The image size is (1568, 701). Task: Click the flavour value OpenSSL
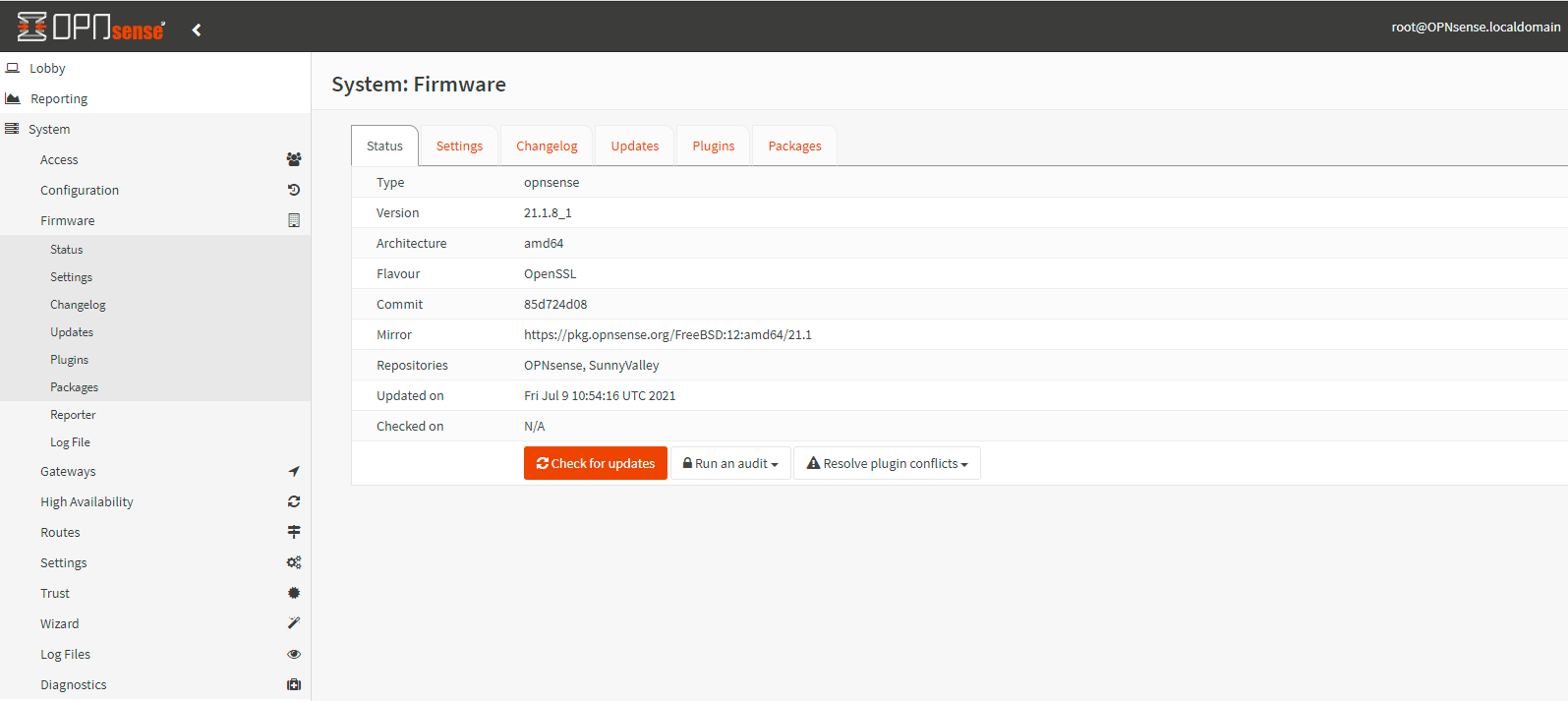click(x=551, y=273)
